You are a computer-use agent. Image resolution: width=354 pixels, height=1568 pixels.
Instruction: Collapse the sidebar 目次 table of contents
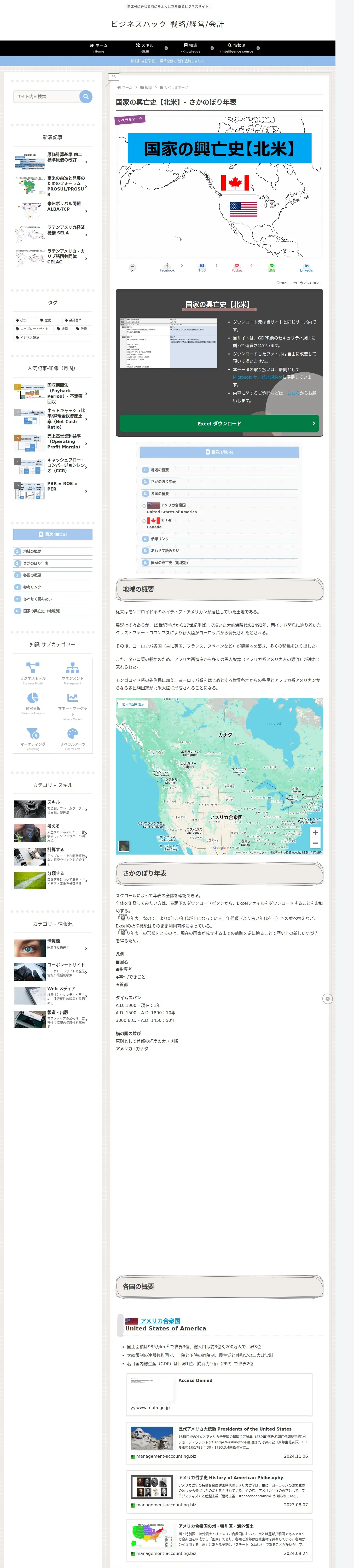pyautogui.click(x=53, y=534)
